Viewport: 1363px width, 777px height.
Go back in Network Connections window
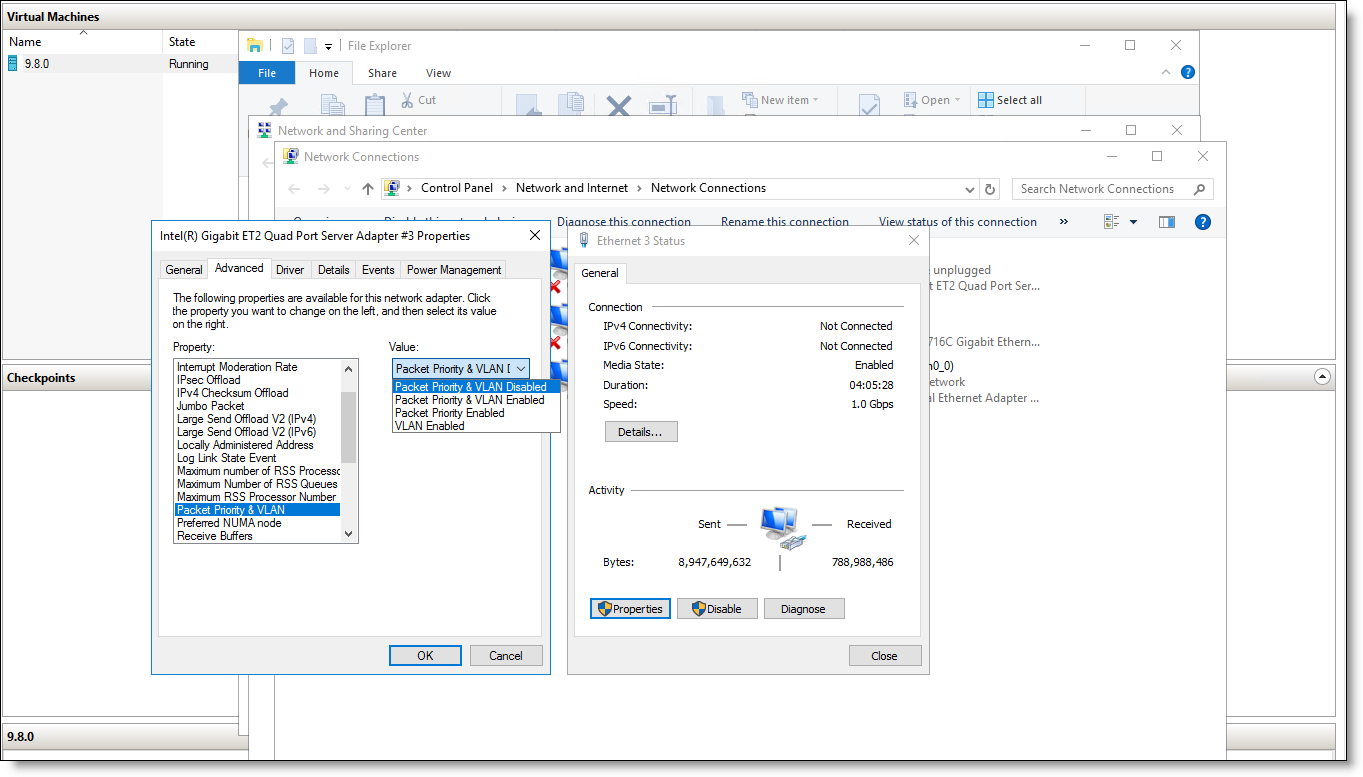point(294,188)
